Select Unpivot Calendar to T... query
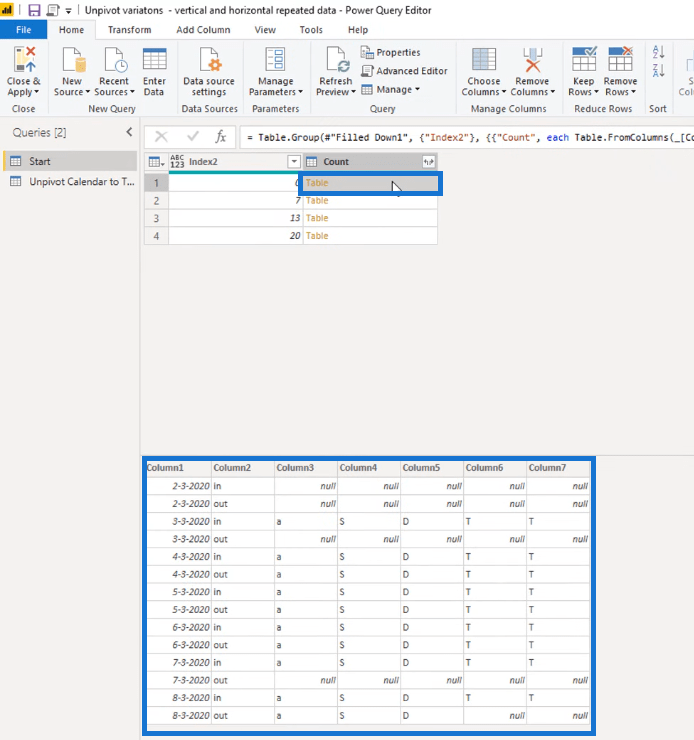The image size is (694, 740). [x=70, y=182]
